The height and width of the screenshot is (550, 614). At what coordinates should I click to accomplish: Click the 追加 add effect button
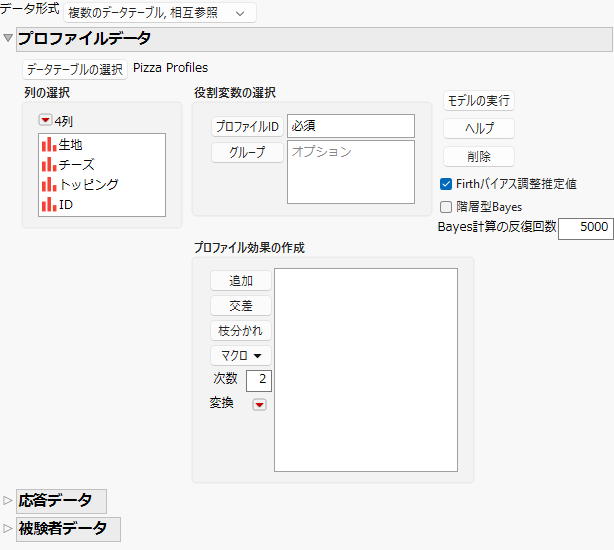pos(241,281)
